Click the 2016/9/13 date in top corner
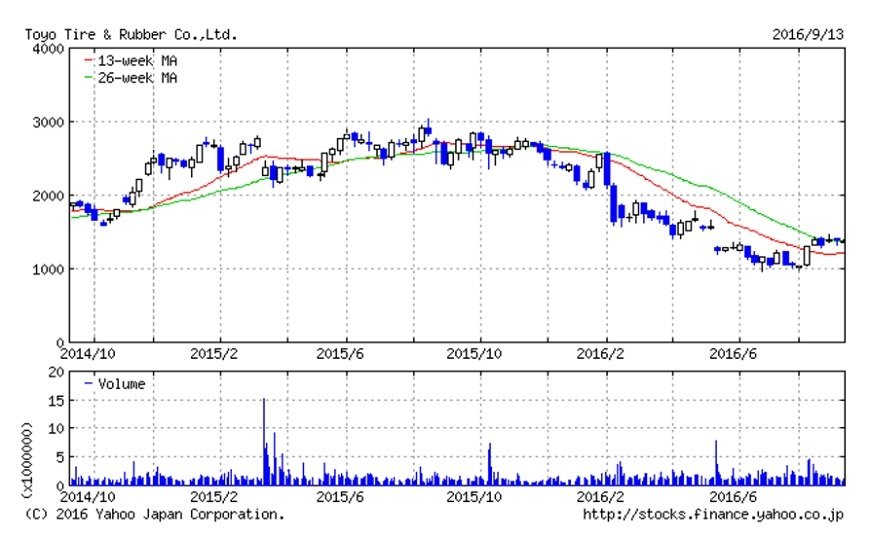The width and height of the screenshot is (870, 537). (808, 35)
